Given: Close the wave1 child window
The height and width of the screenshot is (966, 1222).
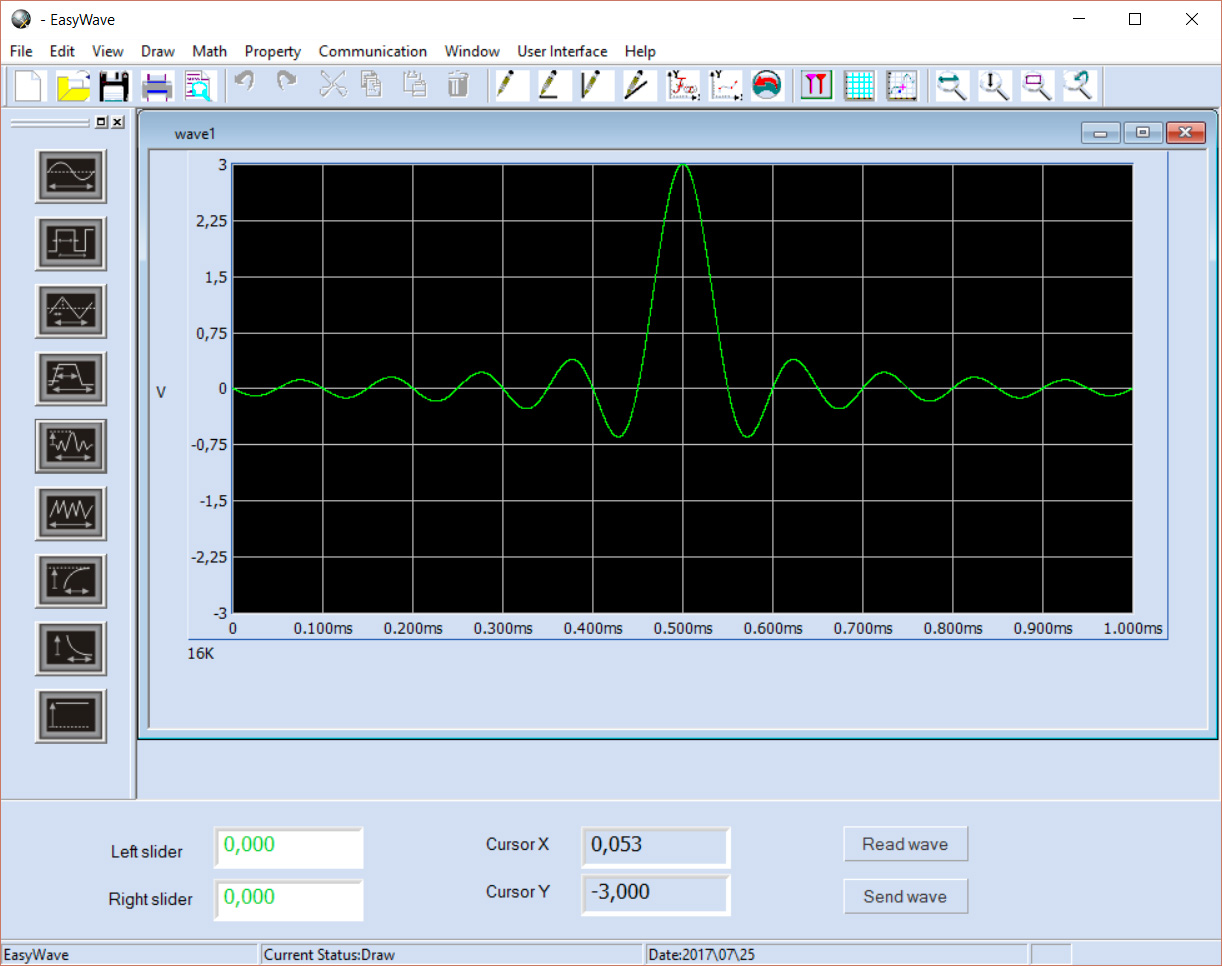Looking at the screenshot, I should click(x=1185, y=132).
